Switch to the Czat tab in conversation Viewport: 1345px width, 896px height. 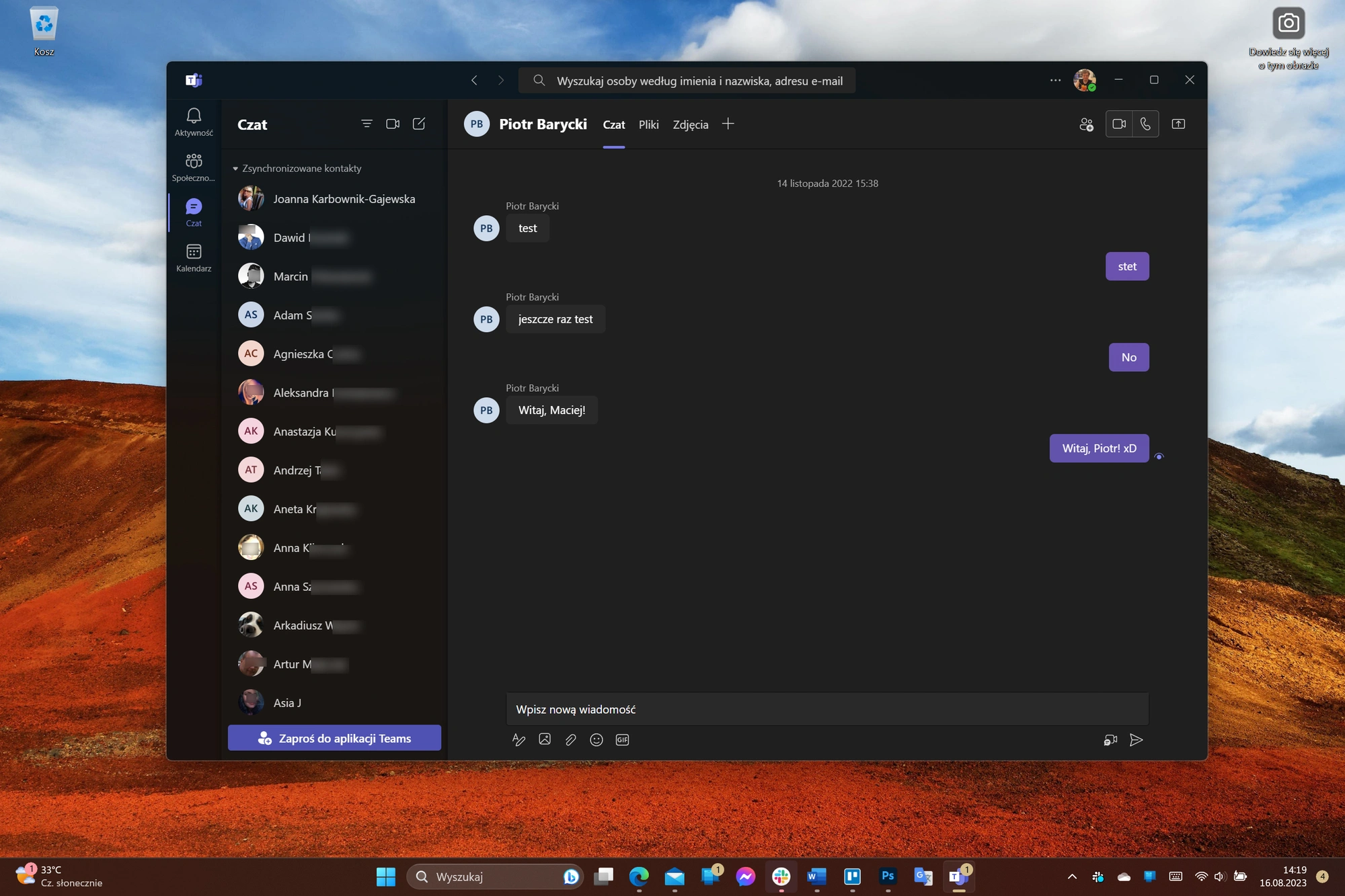click(613, 124)
